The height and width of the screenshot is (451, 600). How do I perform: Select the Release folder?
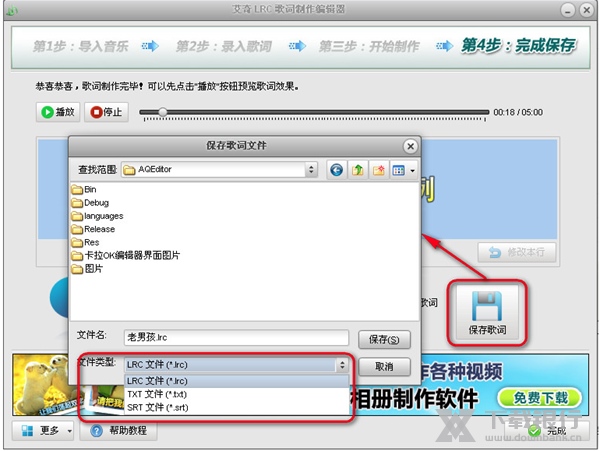(x=93, y=229)
